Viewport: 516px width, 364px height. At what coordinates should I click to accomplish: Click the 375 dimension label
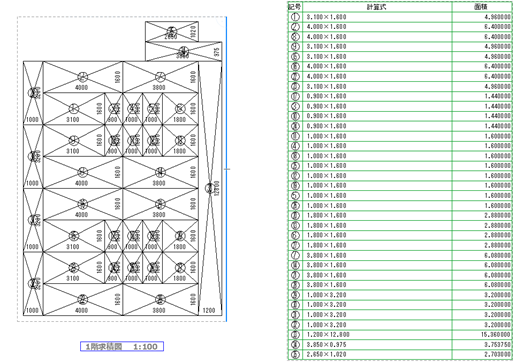click(x=217, y=52)
